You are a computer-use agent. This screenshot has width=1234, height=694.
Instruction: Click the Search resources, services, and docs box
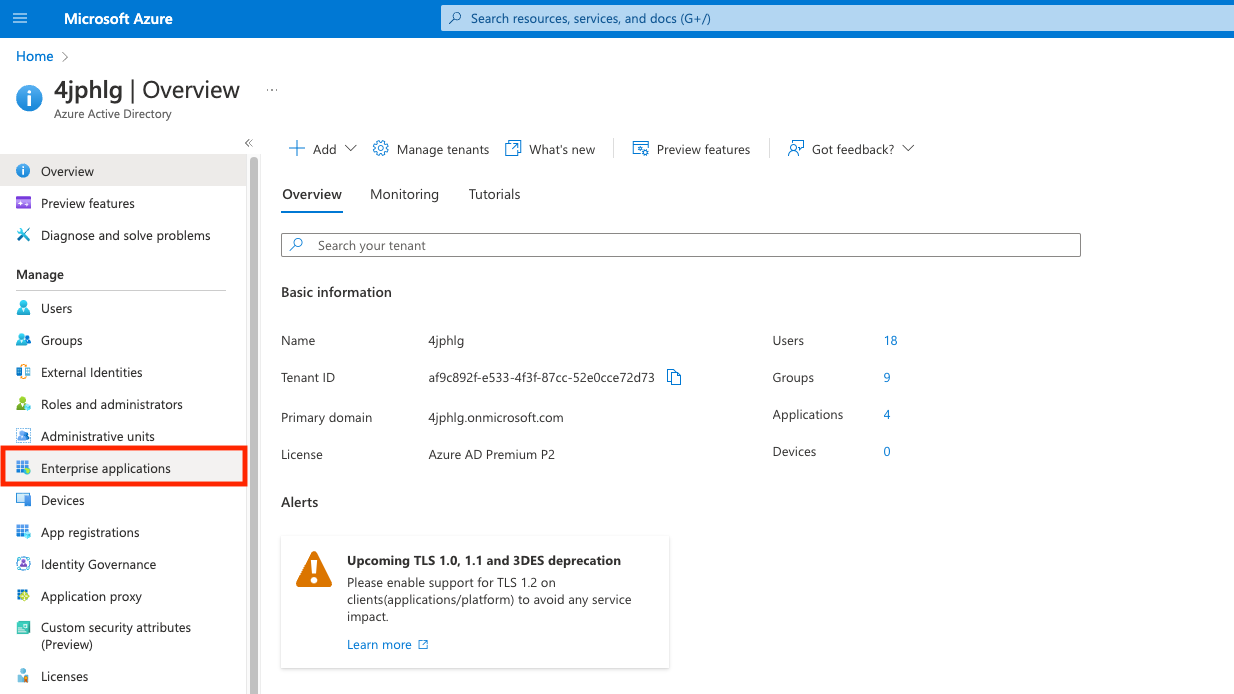click(x=837, y=18)
